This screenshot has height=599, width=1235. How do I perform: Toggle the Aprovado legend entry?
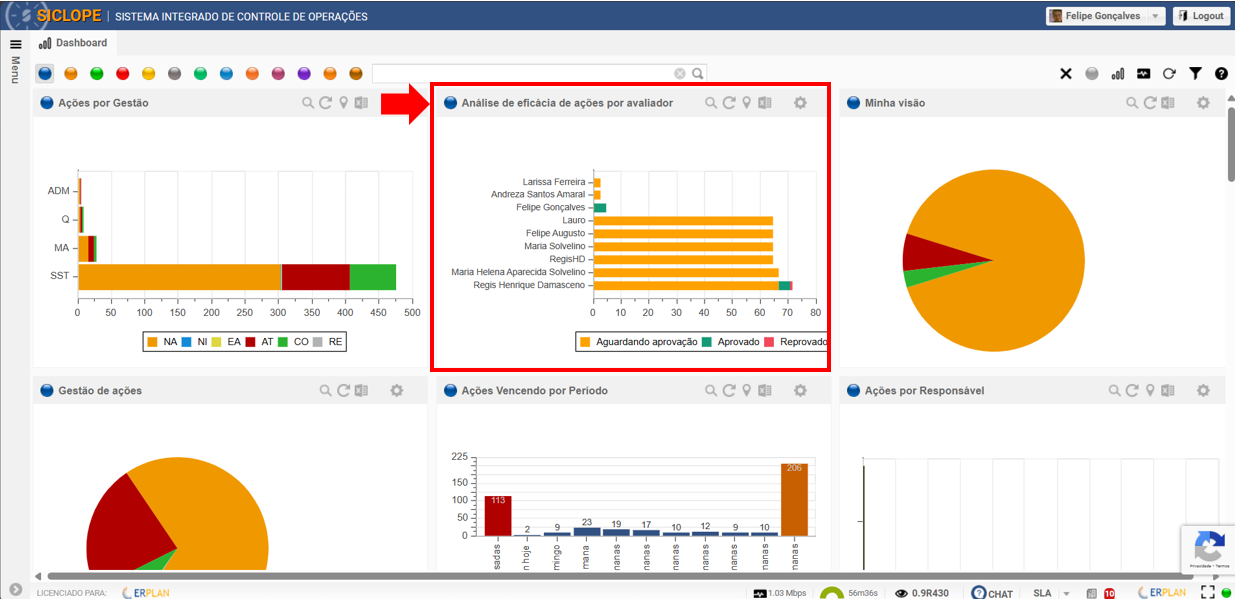[x=731, y=342]
